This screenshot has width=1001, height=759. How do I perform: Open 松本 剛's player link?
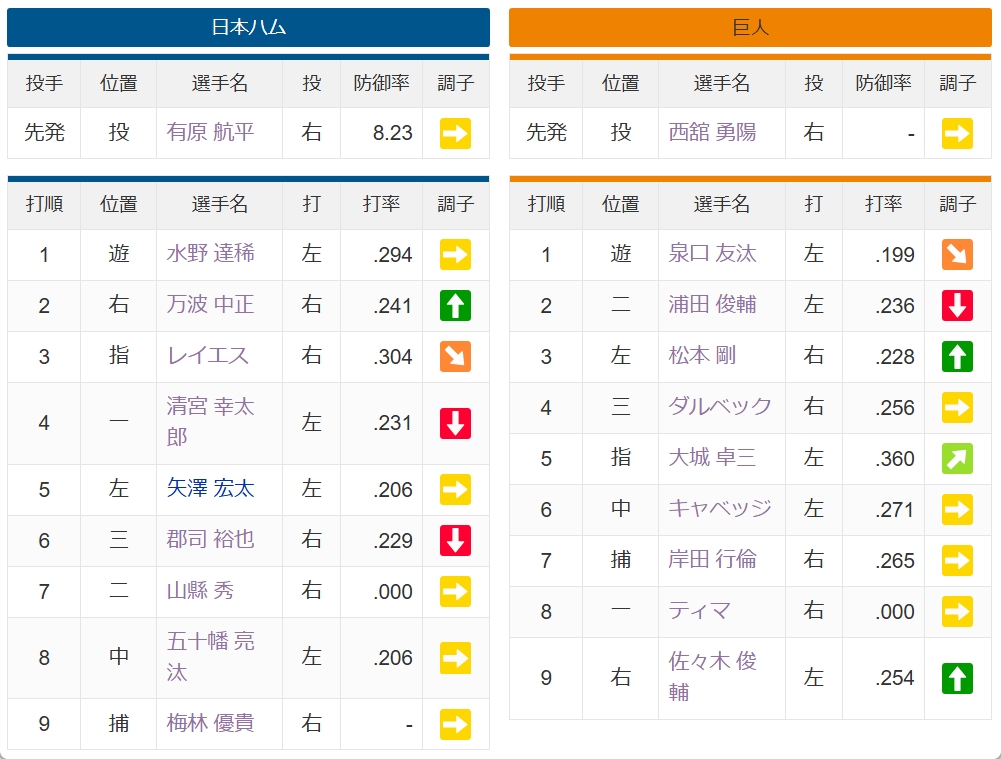[702, 356]
